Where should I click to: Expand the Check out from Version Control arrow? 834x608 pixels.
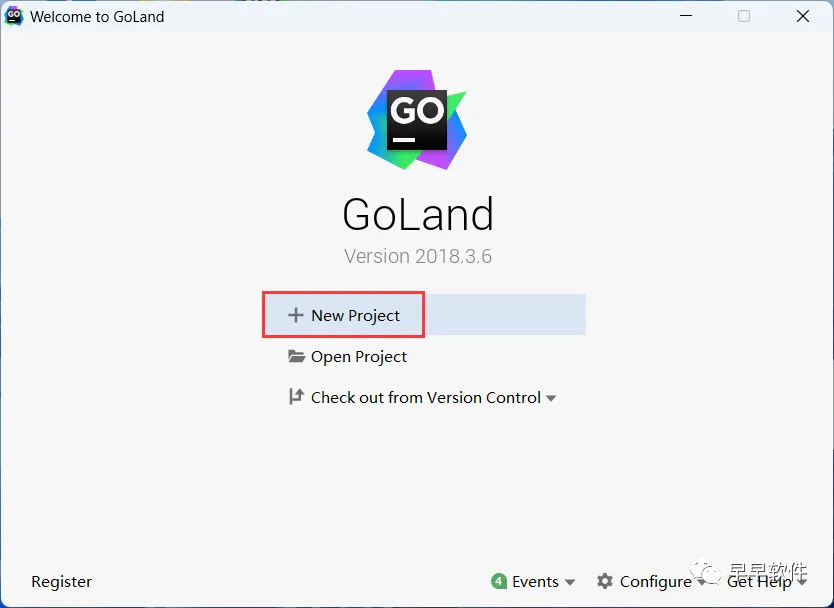pyautogui.click(x=551, y=398)
